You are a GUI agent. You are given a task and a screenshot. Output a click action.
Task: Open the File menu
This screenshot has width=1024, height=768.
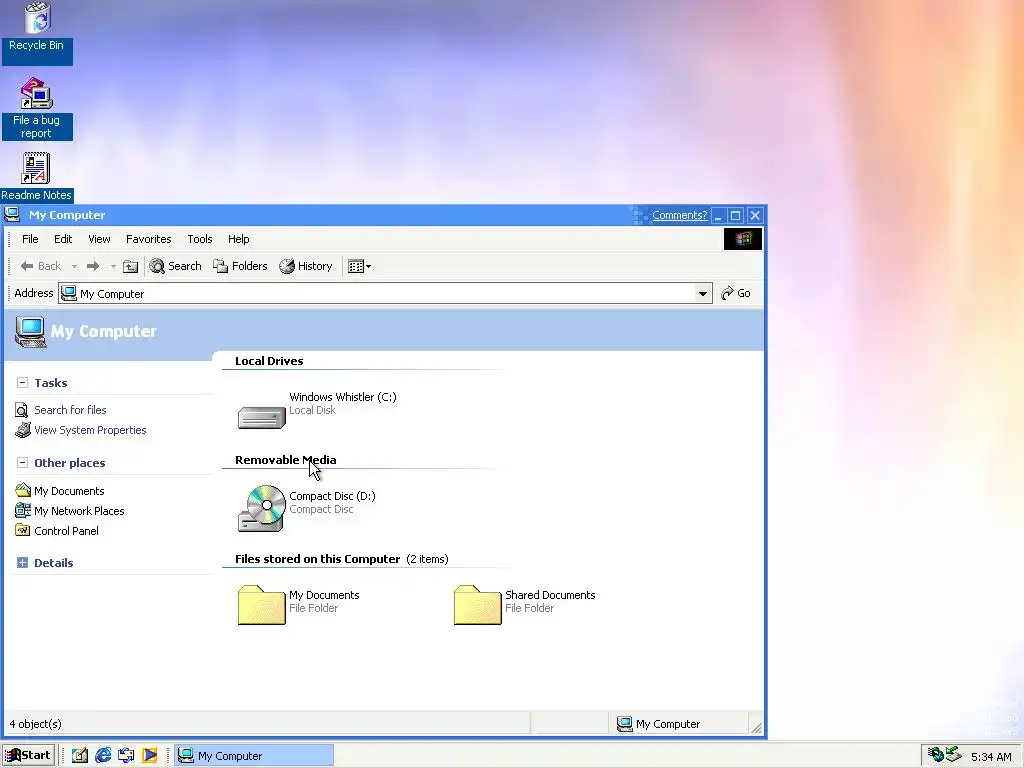30,239
